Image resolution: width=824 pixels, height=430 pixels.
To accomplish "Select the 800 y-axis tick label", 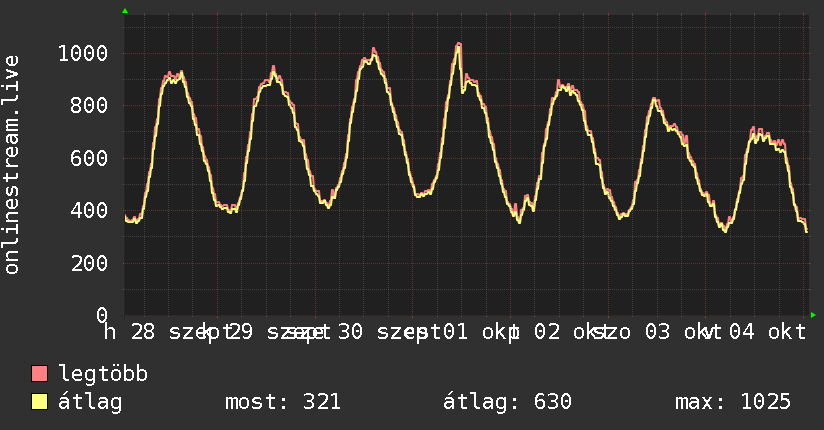I will (89, 106).
